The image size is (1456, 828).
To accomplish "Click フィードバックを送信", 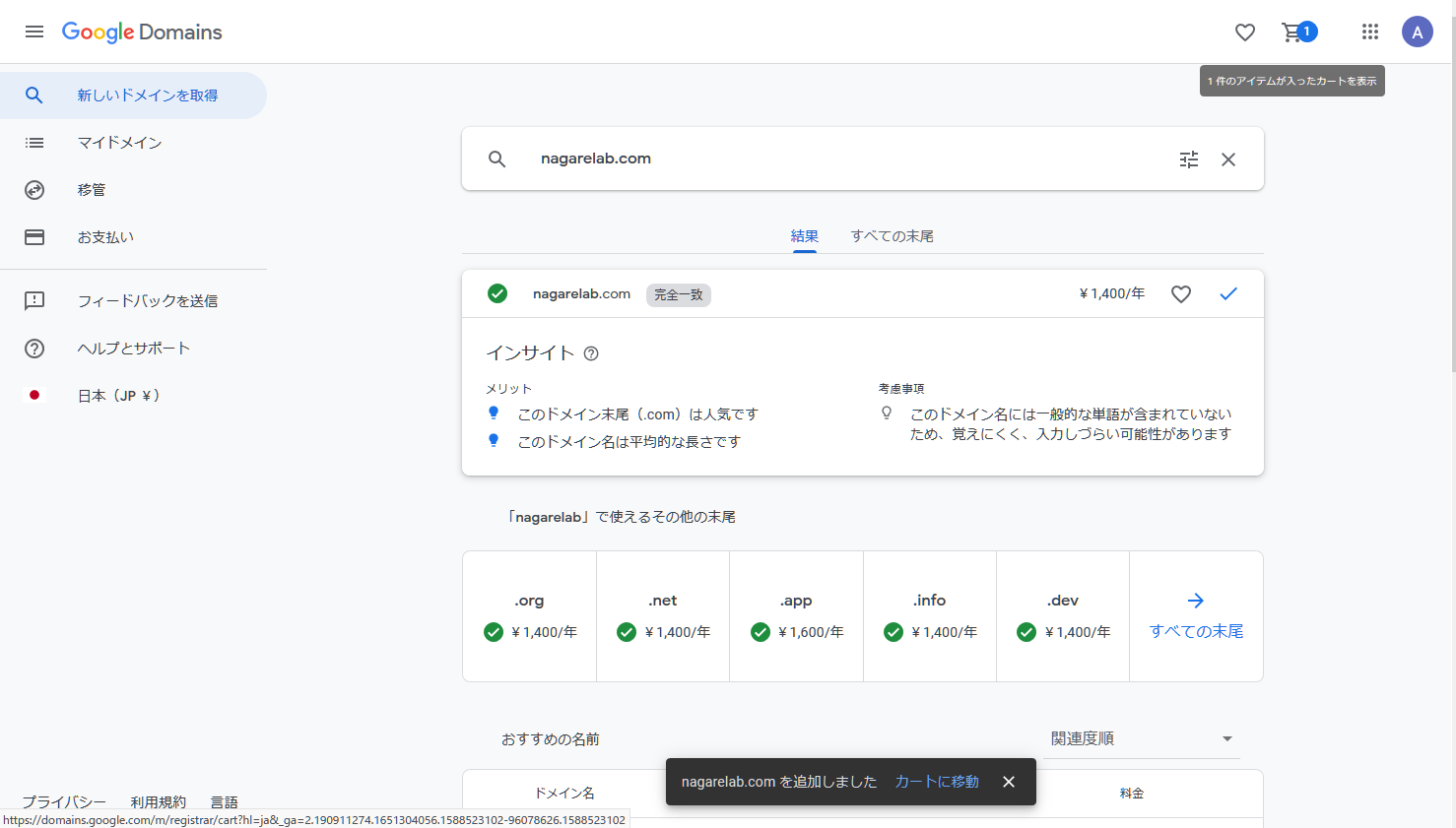I will (133, 301).
